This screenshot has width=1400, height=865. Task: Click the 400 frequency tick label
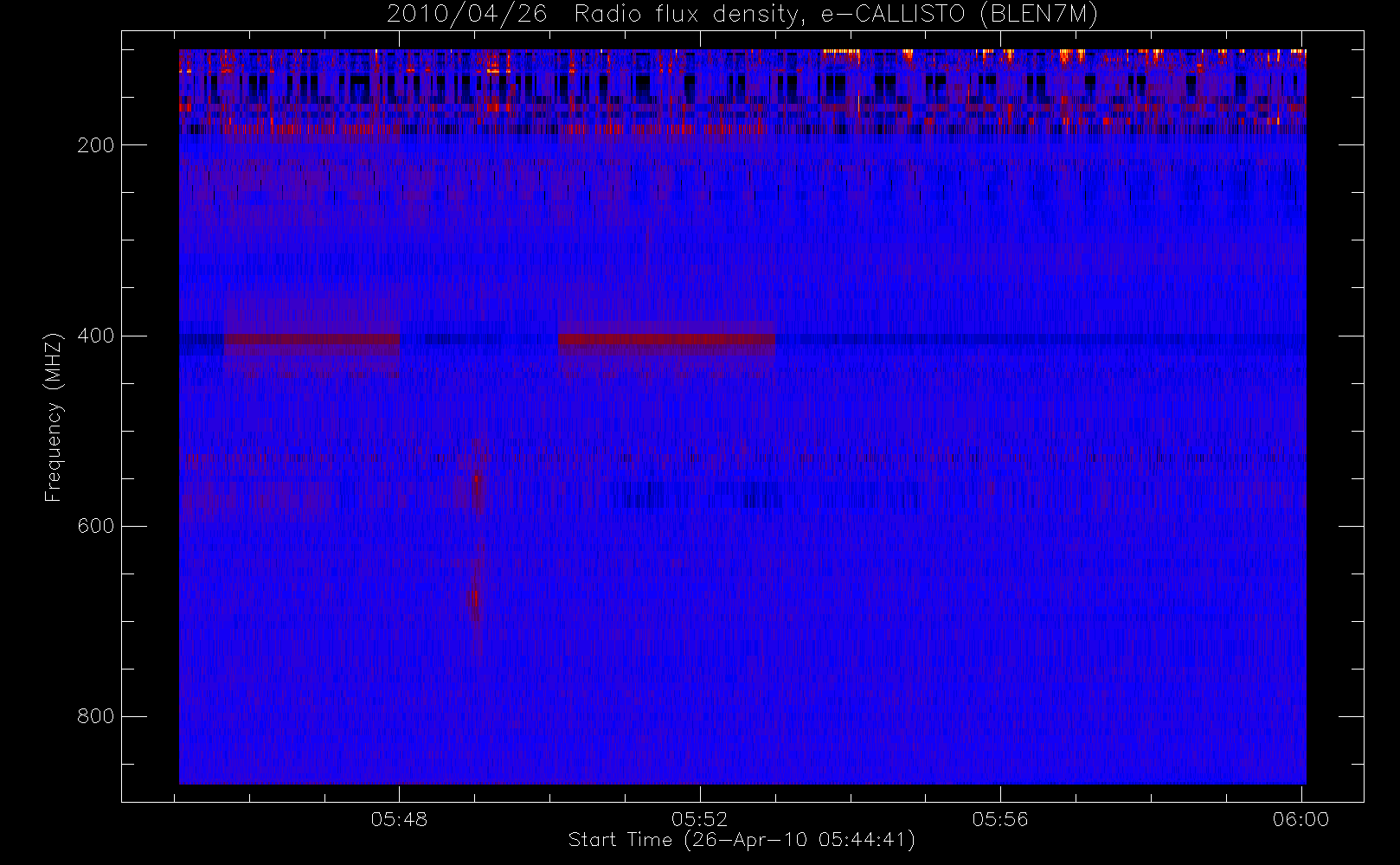[95, 336]
